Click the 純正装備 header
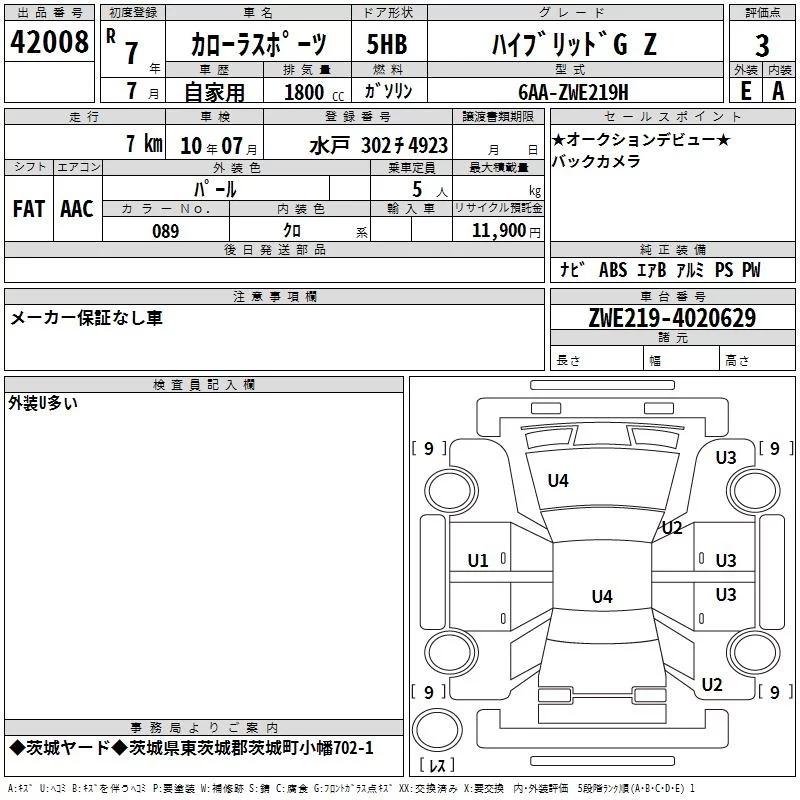Viewport: 800px width, 800px height. [x=672, y=249]
